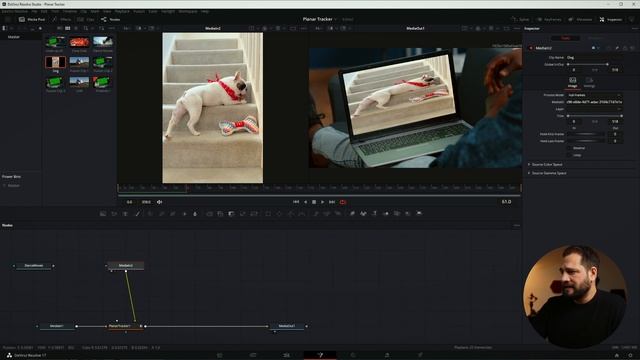The height and width of the screenshot is (360, 640).
Task: Open the Media page icon
Action: pyautogui.click(x=219, y=355)
